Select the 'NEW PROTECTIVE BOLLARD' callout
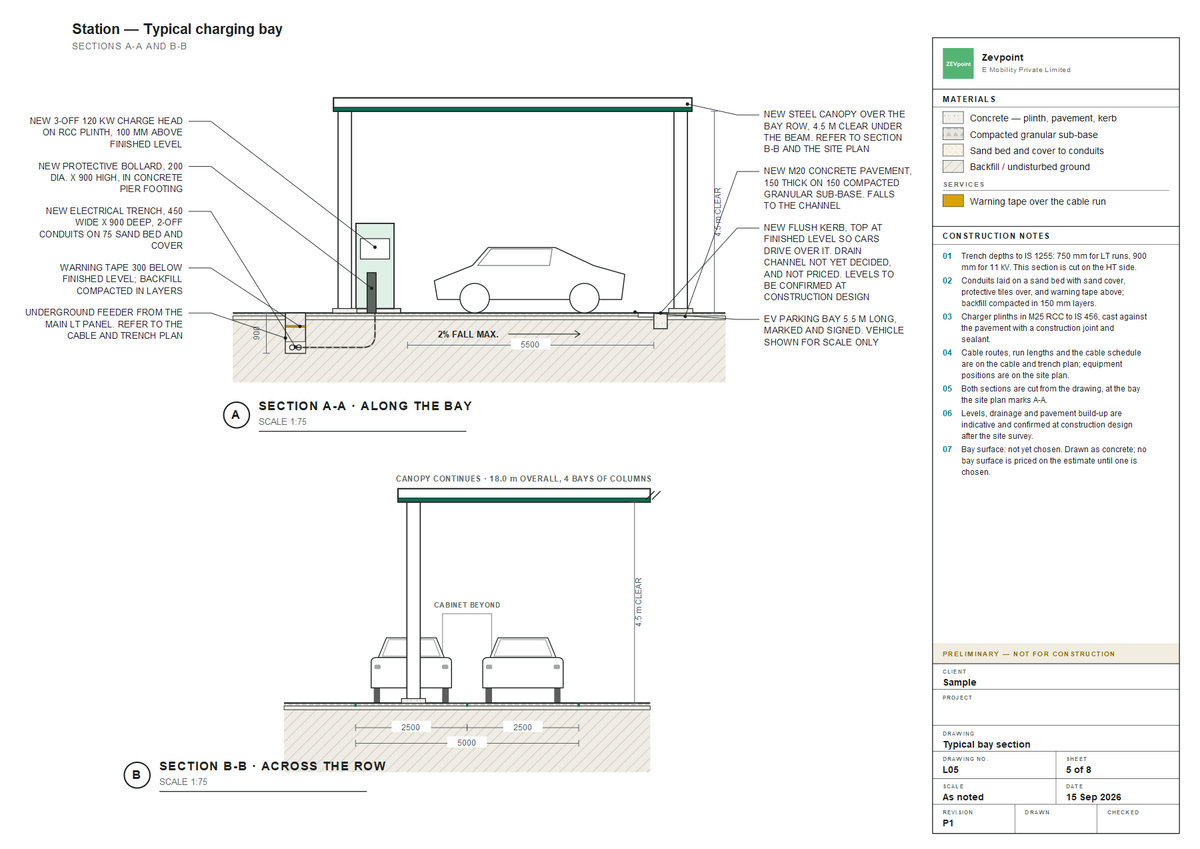Viewport: 1200px width, 849px height. 110,177
